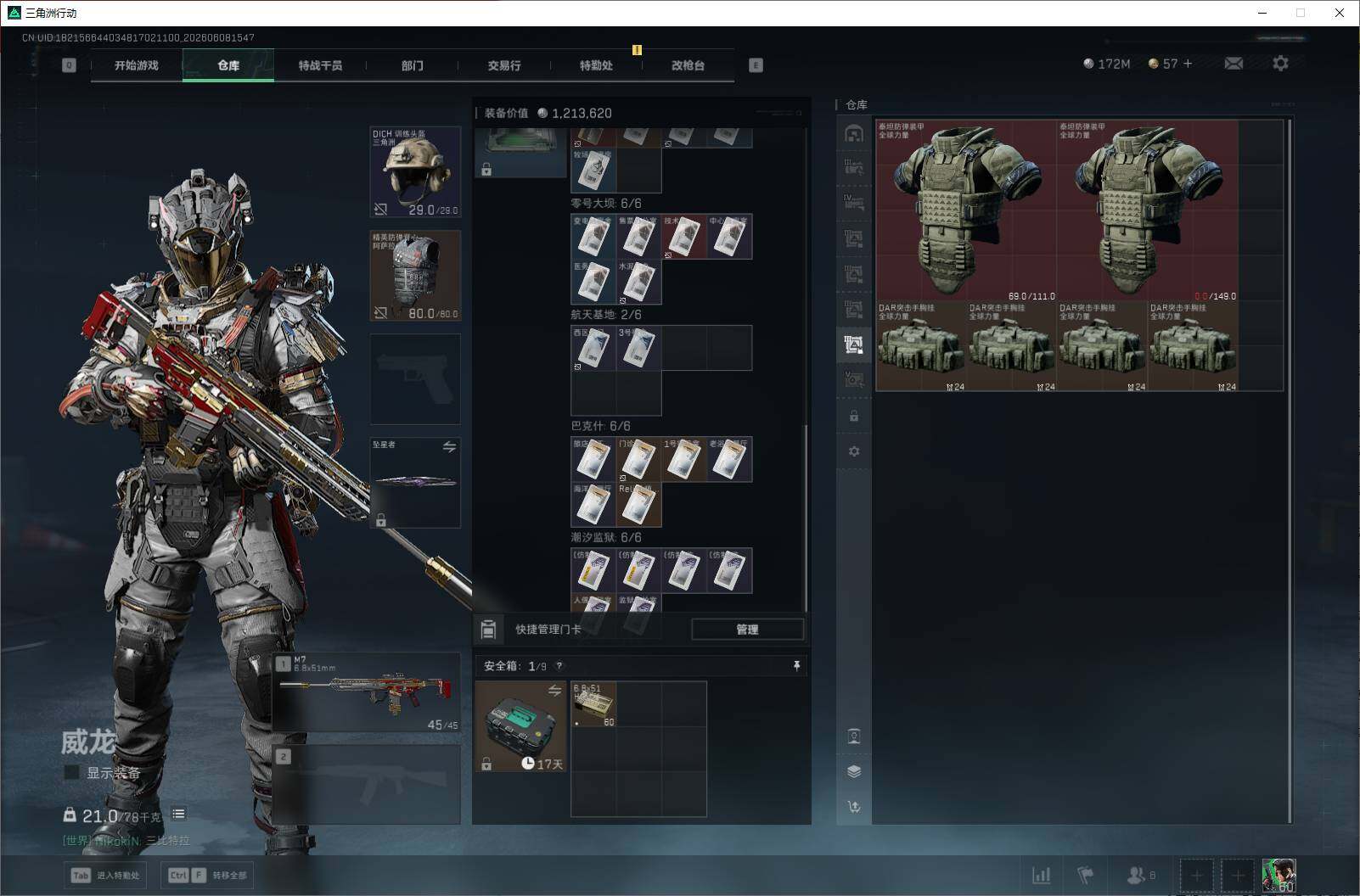Screen dimensions: 1360x896
Task: Click the 管理 button for keycards
Action: coord(747,629)
